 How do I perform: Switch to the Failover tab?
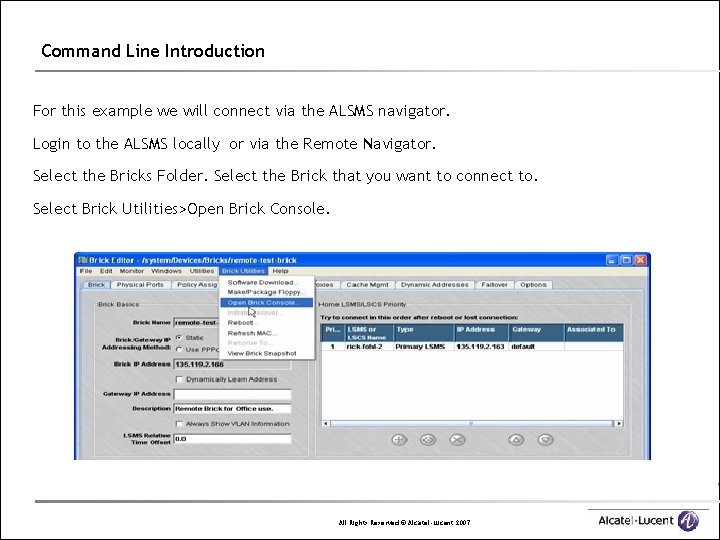pyautogui.click(x=495, y=285)
